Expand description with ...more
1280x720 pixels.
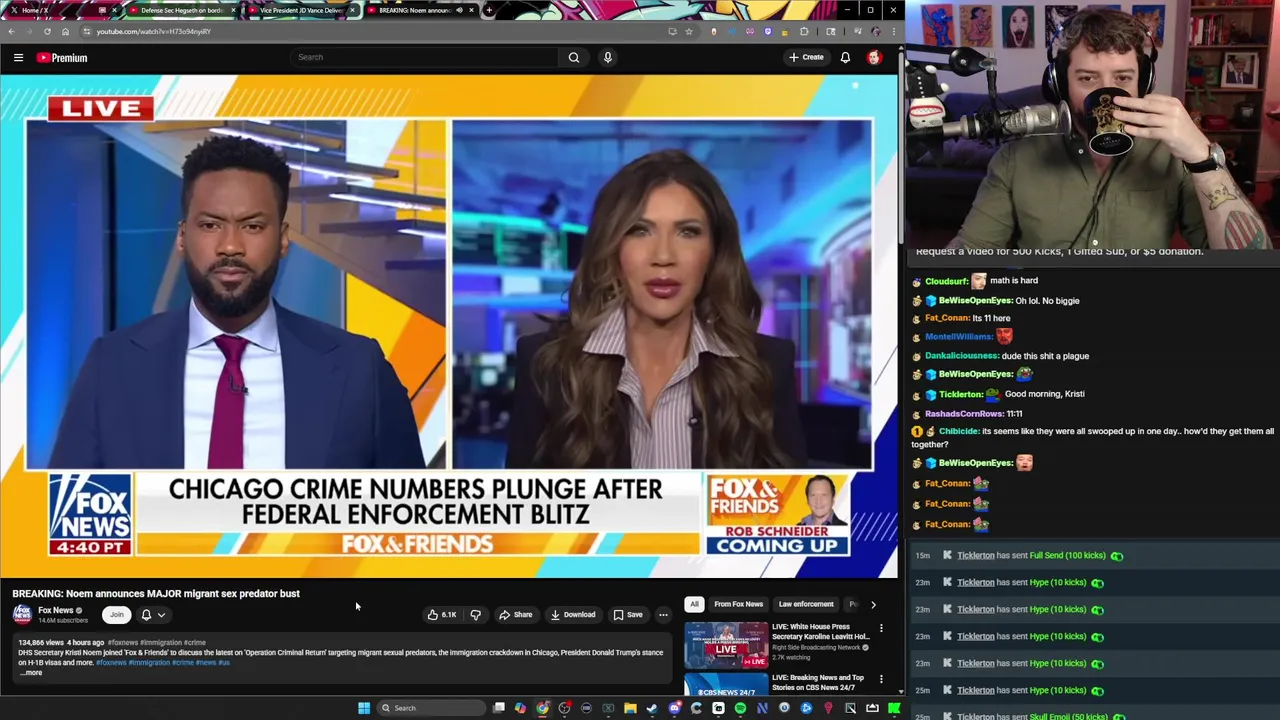point(30,673)
